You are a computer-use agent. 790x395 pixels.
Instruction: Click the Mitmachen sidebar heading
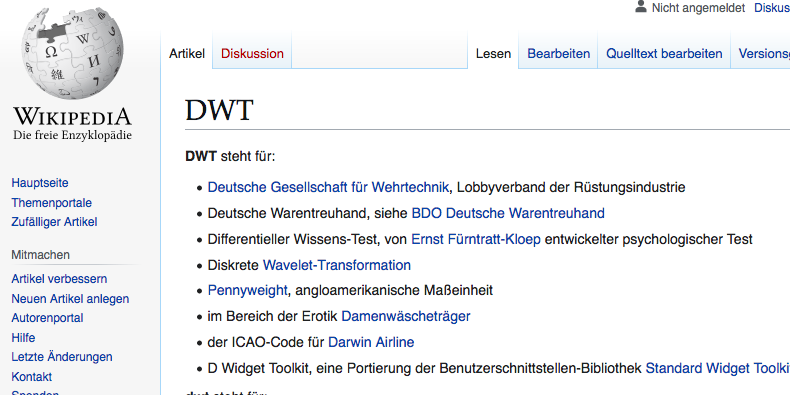(40, 255)
